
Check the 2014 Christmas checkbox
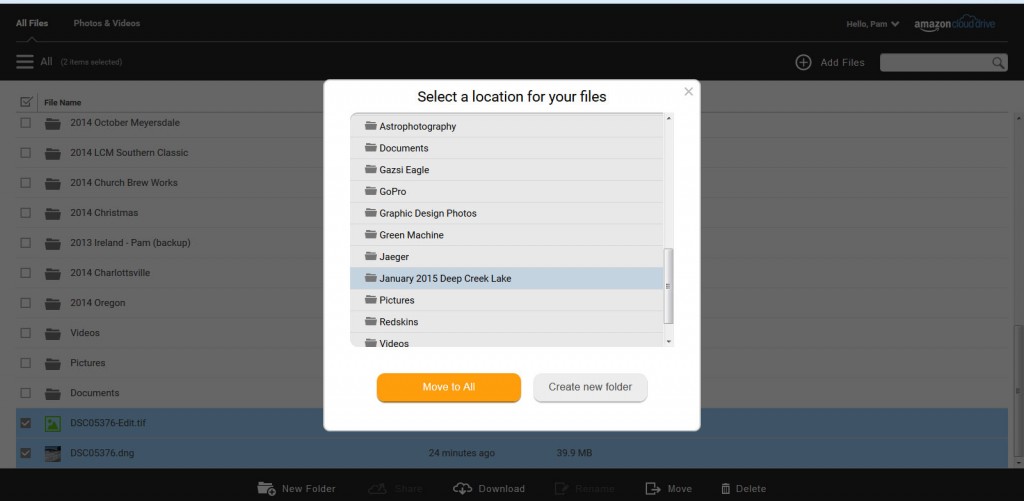[25, 213]
